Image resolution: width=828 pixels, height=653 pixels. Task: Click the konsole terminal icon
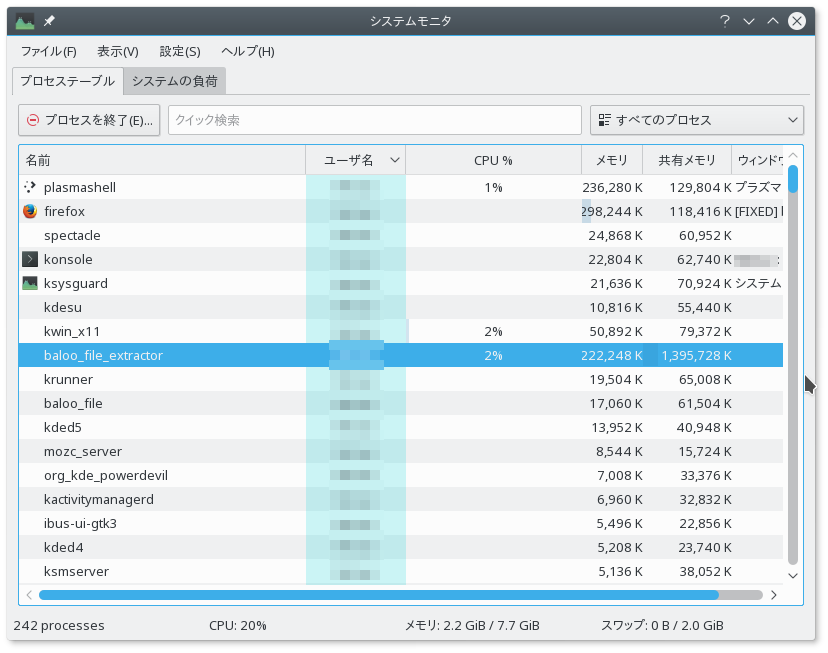point(30,259)
